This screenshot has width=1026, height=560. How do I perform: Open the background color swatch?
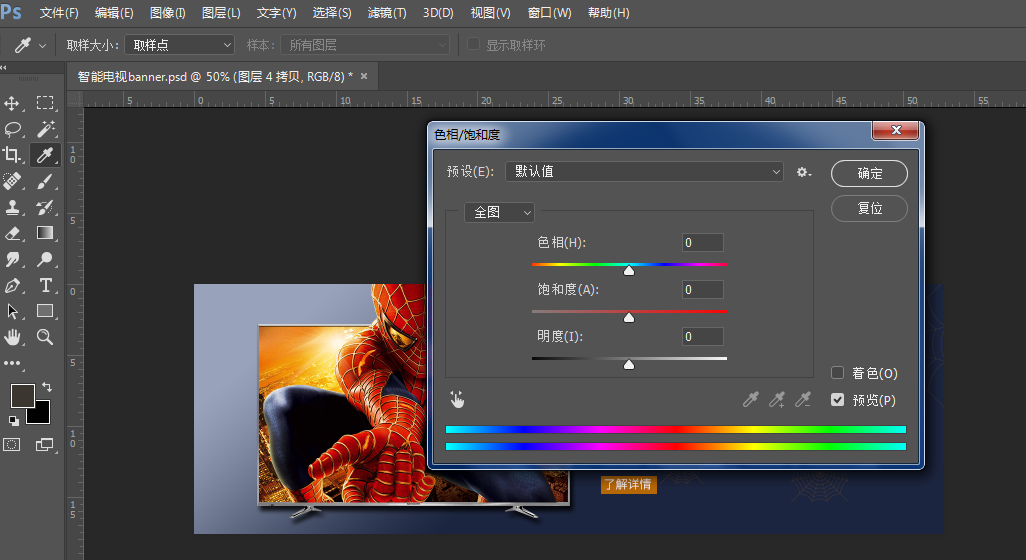point(41,415)
